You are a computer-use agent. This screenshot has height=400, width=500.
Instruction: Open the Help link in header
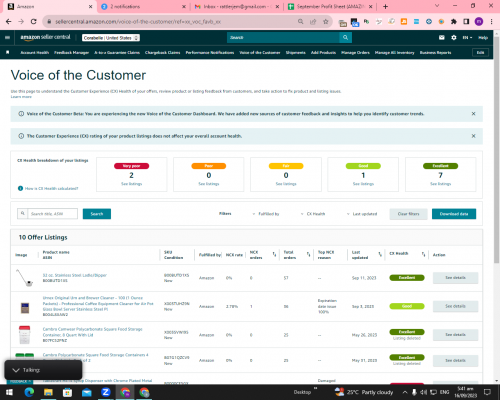click(x=483, y=38)
